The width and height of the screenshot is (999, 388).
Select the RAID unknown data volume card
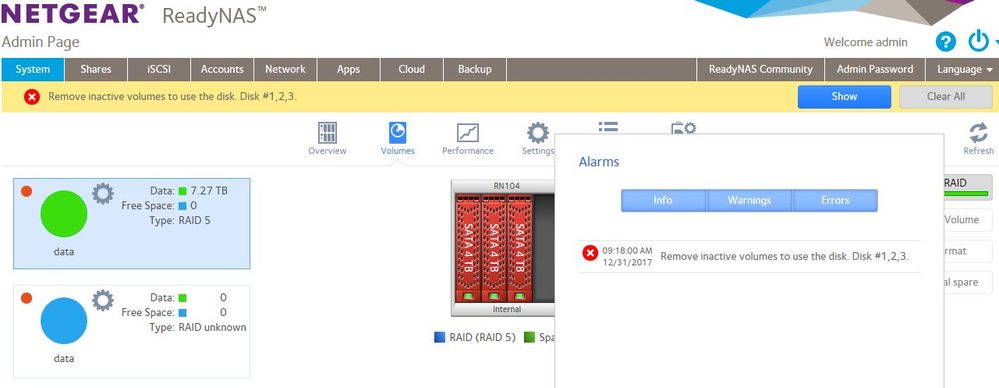tap(132, 331)
